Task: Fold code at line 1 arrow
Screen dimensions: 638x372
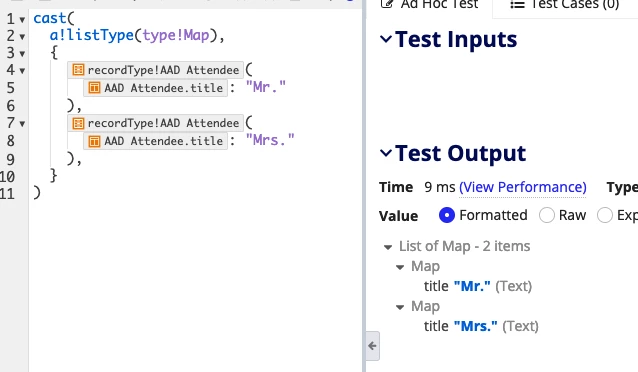Action: tap(22, 20)
